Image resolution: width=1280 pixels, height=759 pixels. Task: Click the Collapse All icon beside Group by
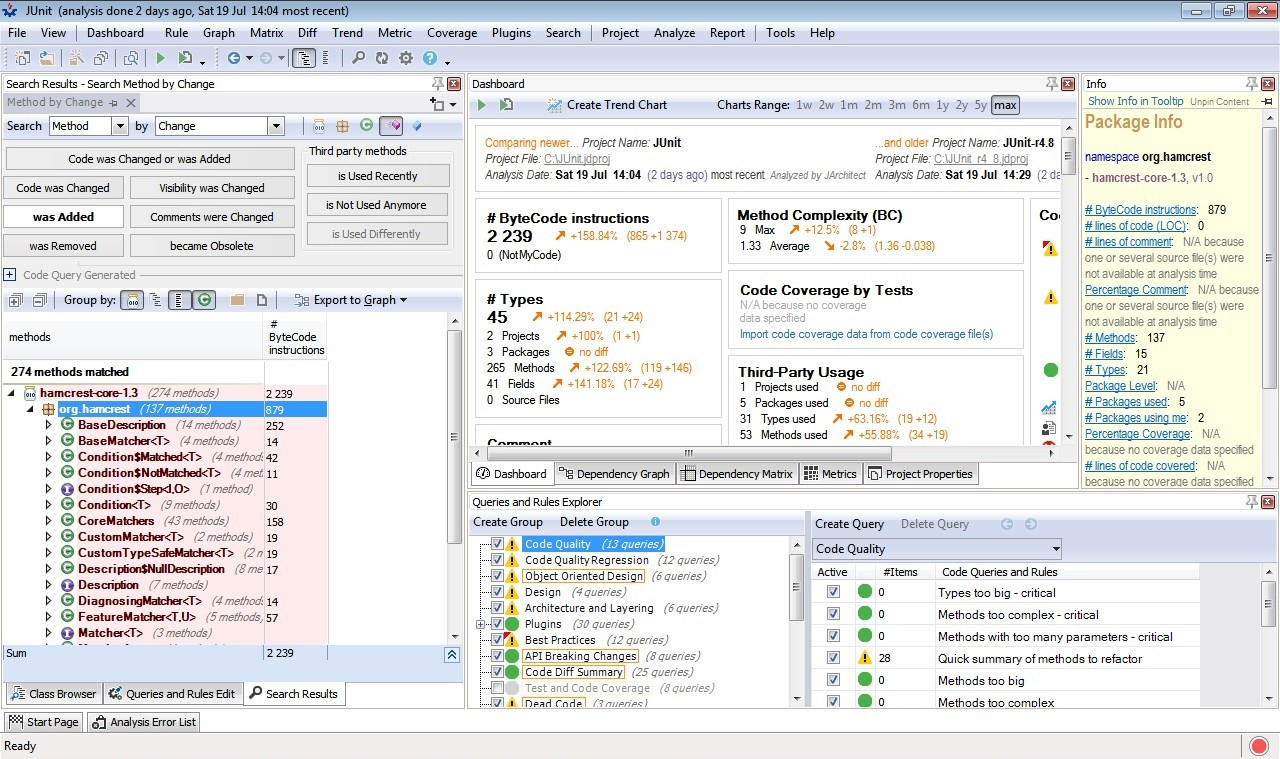[x=39, y=300]
